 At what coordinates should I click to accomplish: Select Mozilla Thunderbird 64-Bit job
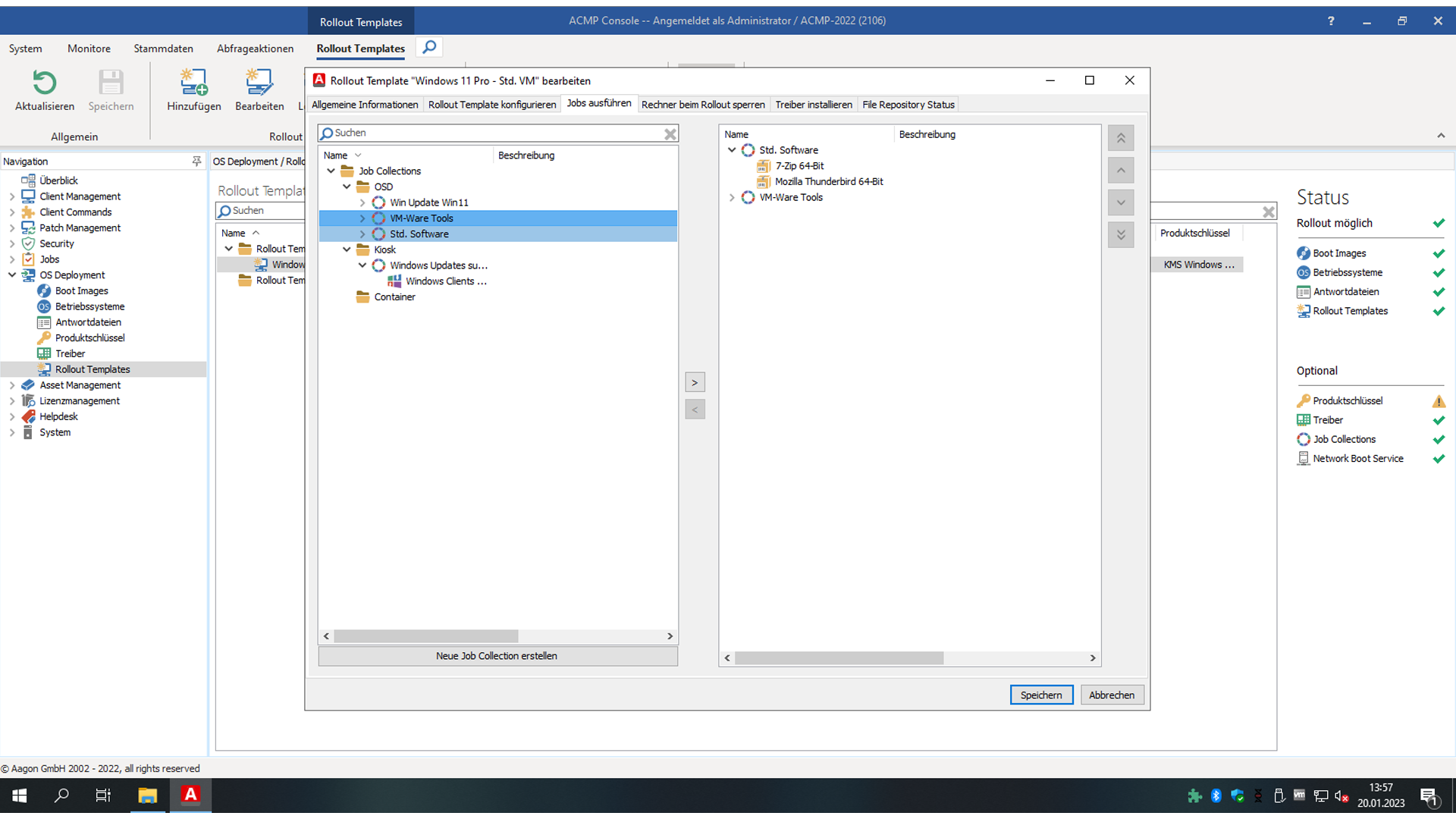829,182
